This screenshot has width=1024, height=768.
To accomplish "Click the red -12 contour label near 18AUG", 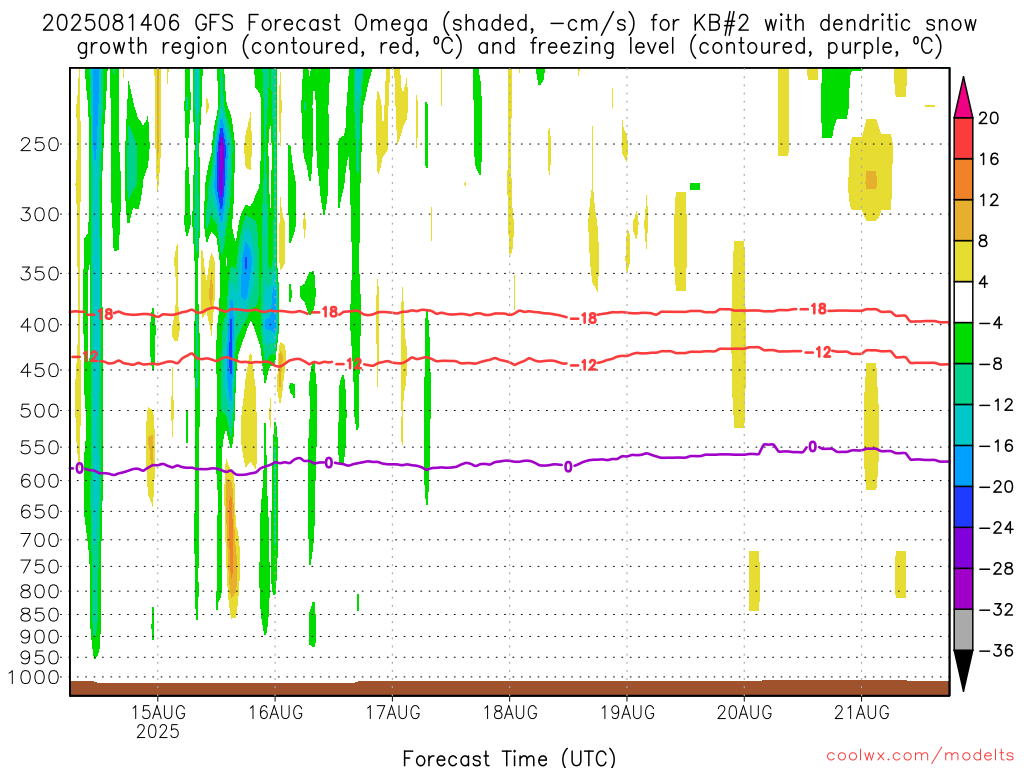I will pyautogui.click(x=584, y=365).
